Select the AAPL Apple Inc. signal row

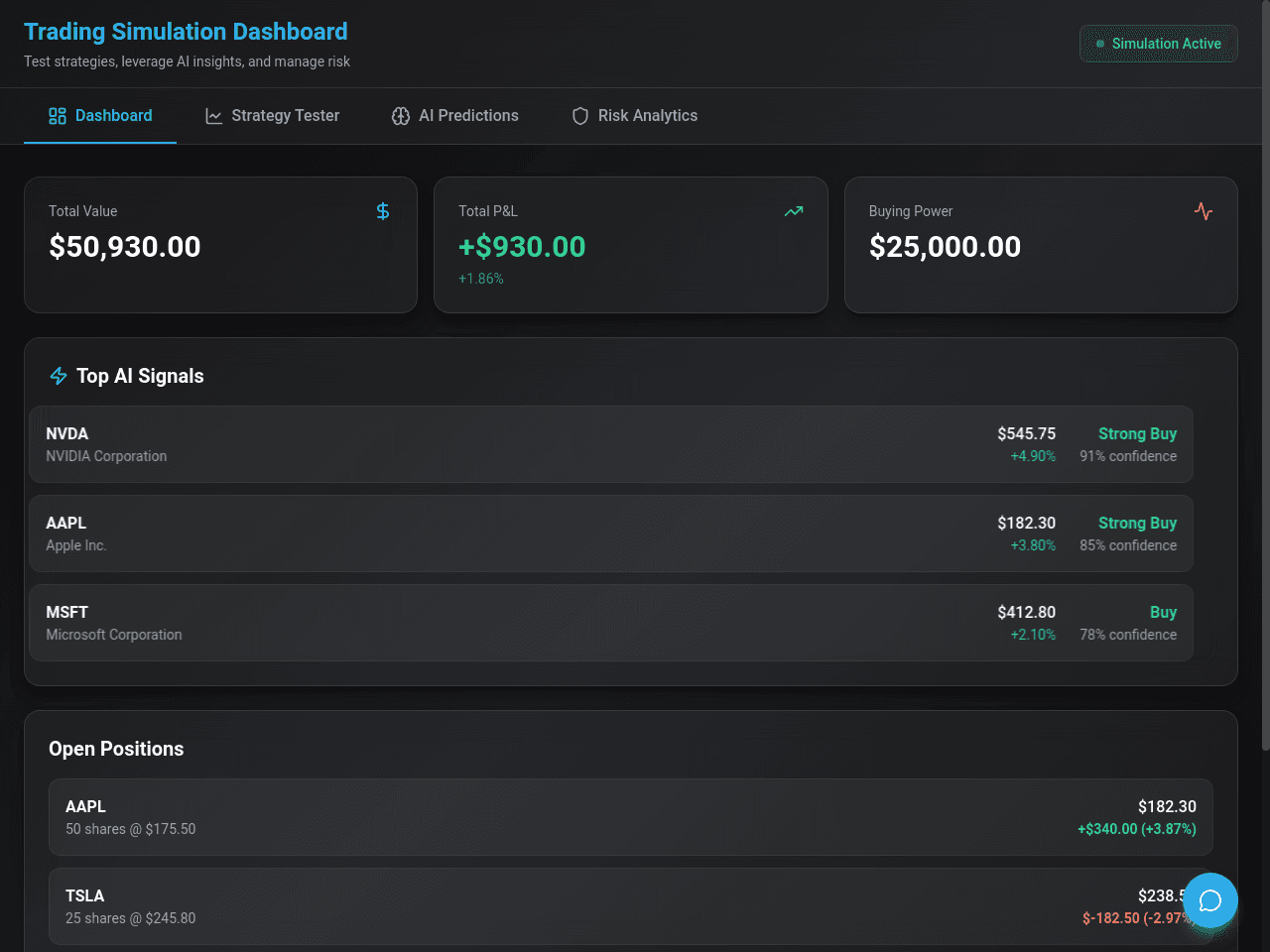(611, 534)
